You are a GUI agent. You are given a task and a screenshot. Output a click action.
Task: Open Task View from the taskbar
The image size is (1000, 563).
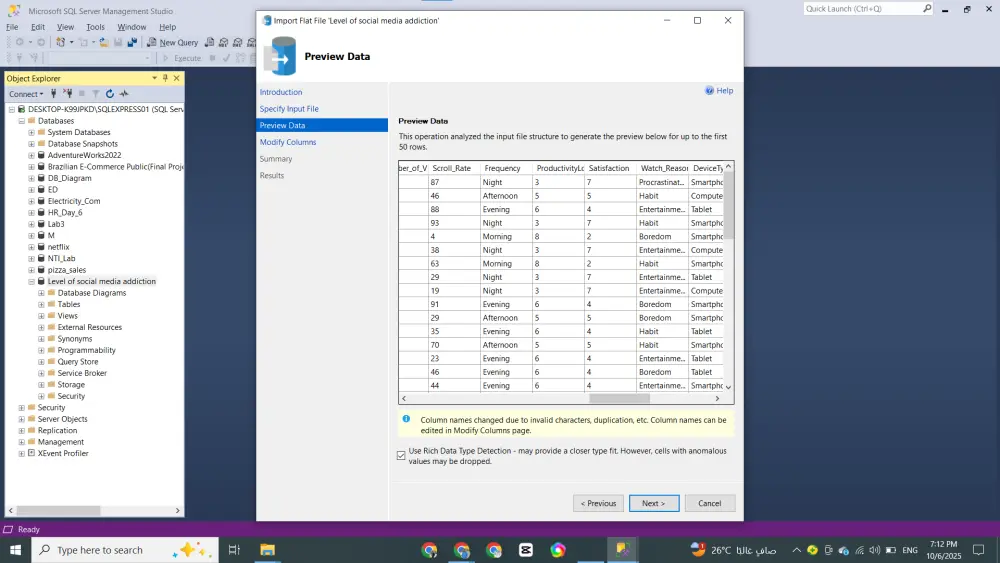point(234,550)
